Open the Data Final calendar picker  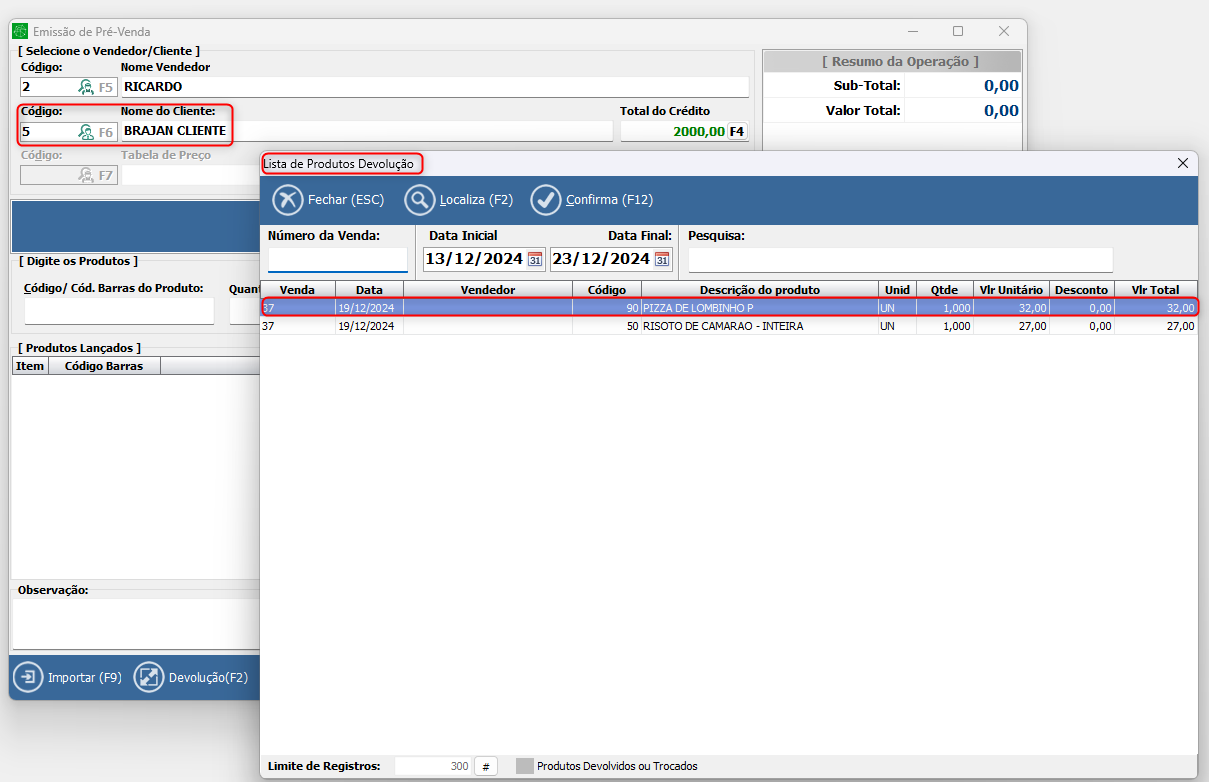(x=661, y=260)
